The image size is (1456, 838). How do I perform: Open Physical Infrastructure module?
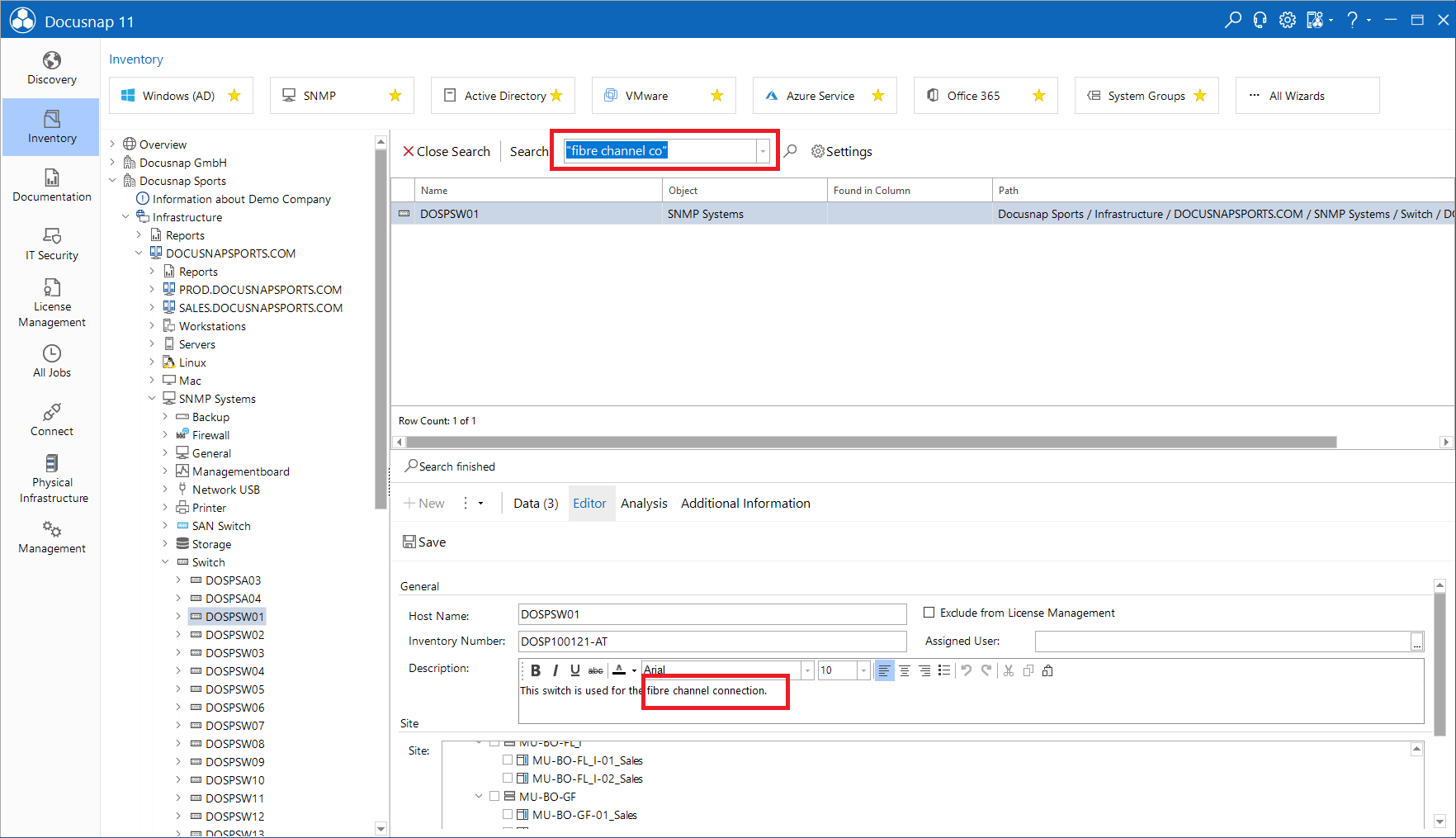(51, 479)
